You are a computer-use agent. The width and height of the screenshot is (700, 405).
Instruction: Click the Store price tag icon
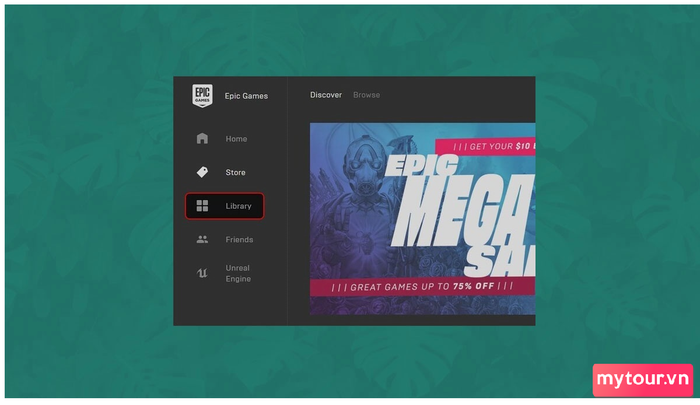[x=202, y=172]
